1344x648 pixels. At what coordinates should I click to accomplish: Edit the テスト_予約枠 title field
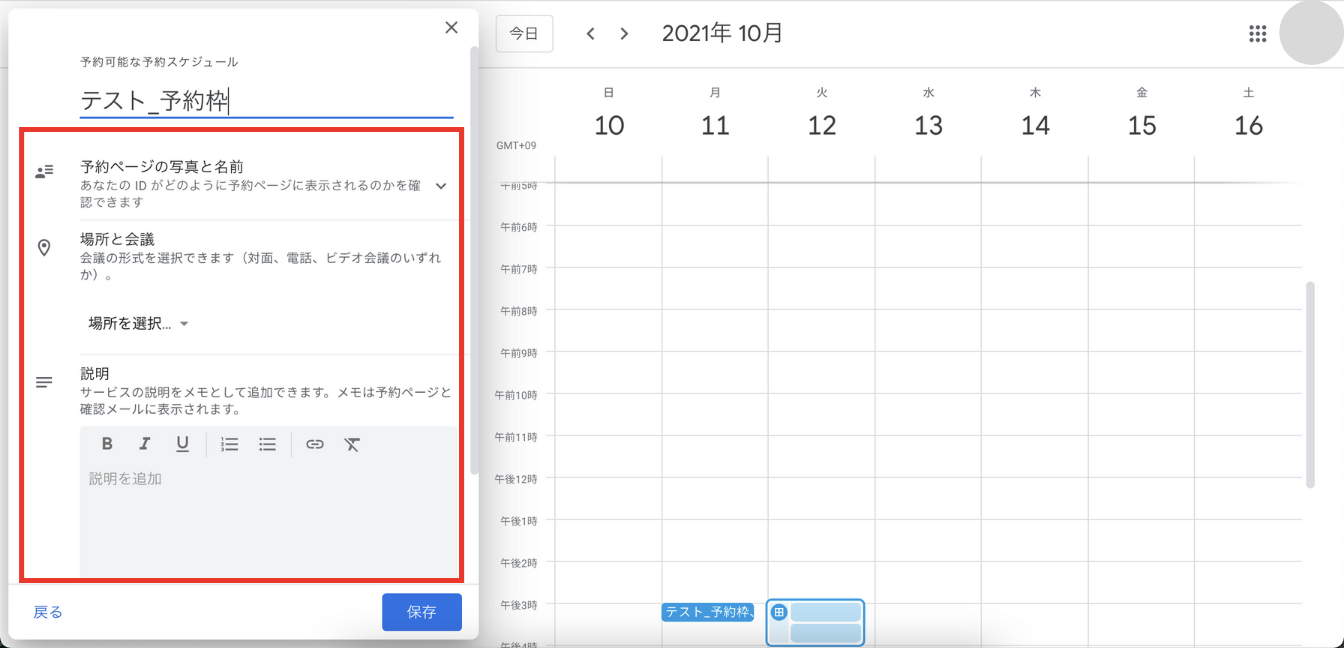point(266,100)
